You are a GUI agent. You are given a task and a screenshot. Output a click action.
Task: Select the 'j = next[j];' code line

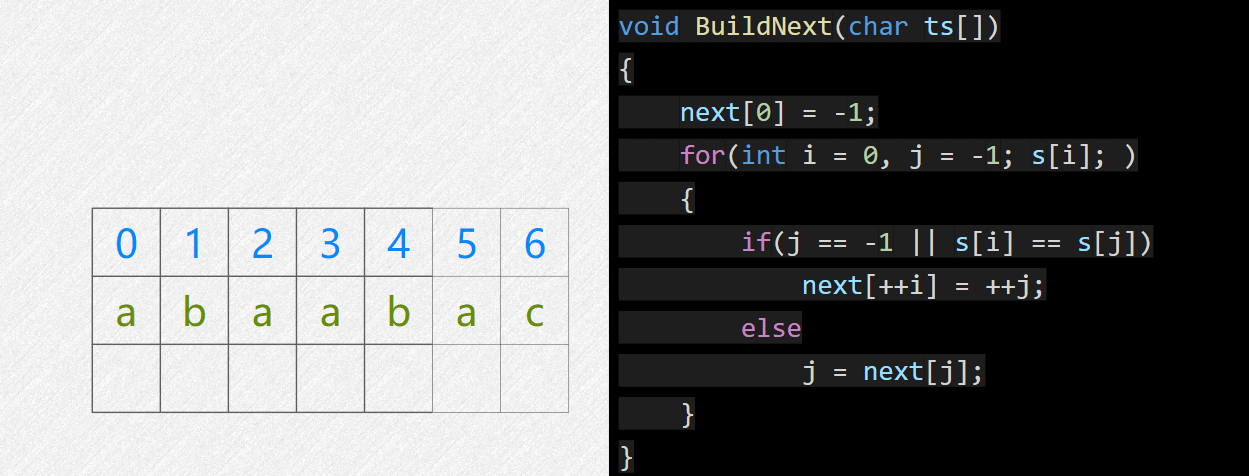pyautogui.click(x=893, y=371)
